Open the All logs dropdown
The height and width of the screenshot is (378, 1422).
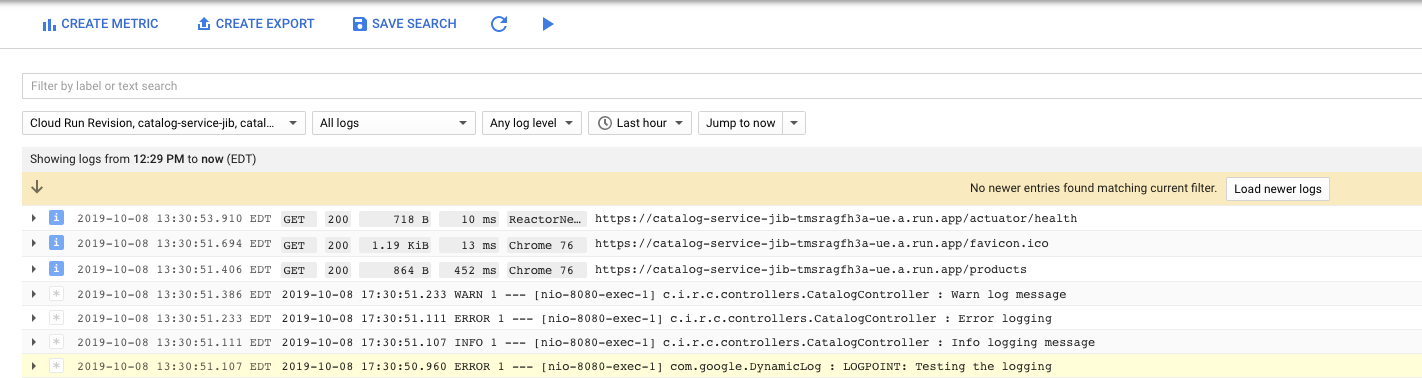[394, 123]
